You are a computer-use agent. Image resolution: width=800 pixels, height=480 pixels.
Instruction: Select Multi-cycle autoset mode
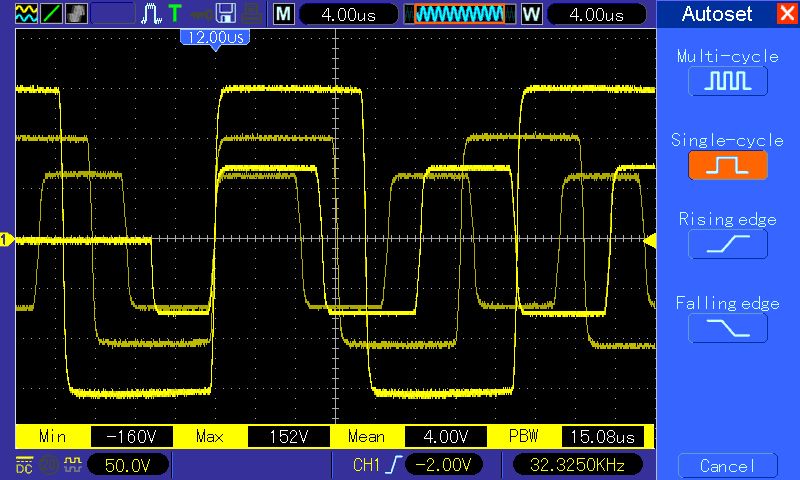727,81
